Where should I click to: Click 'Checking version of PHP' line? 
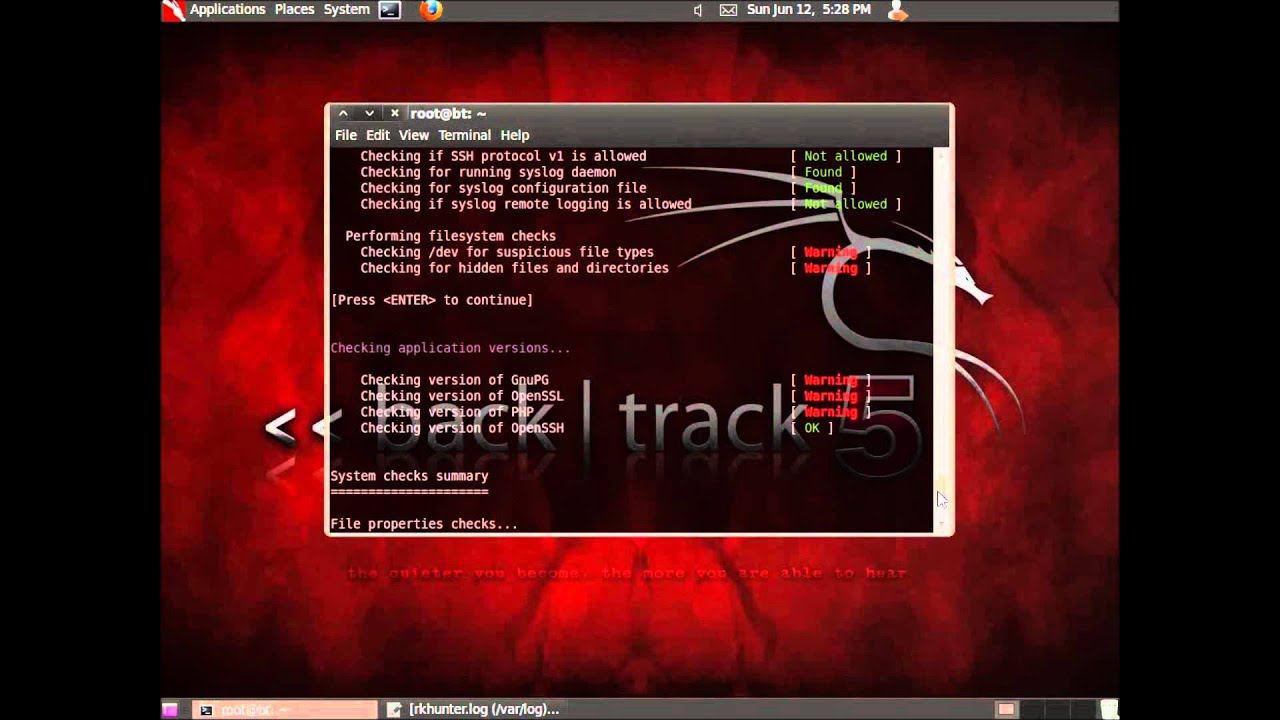[447, 412]
